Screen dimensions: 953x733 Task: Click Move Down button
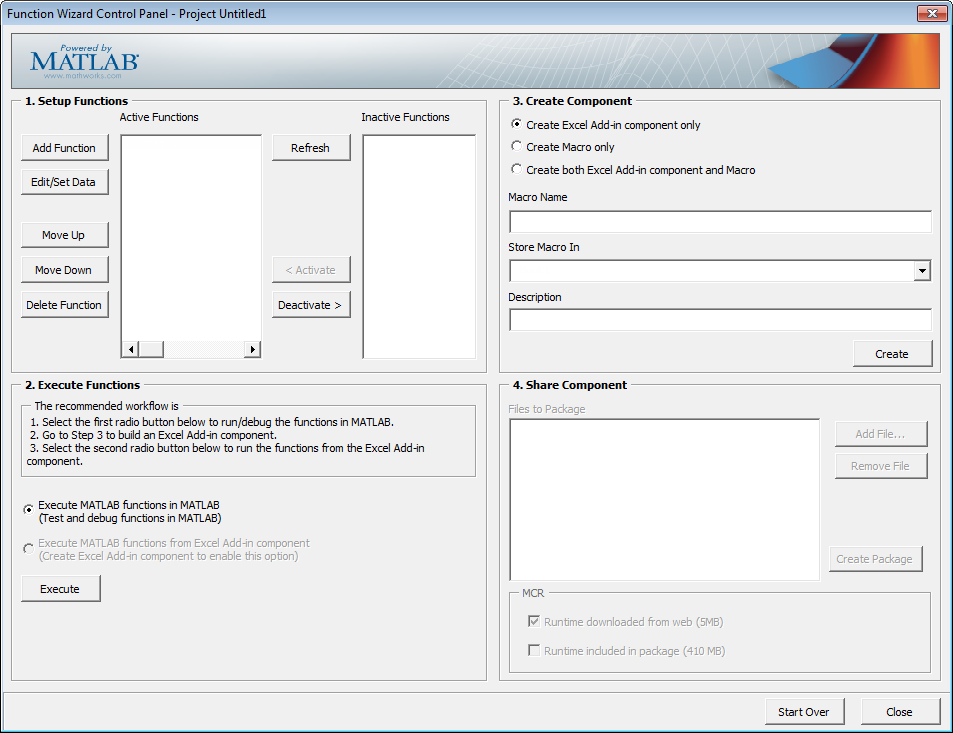tap(64, 270)
